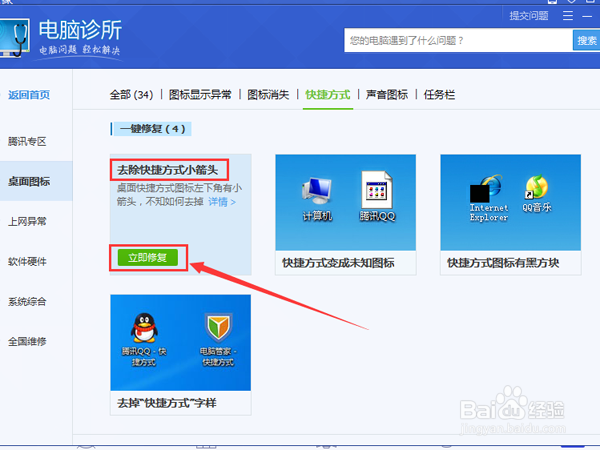Image resolution: width=600 pixels, height=450 pixels.
Task: Click the 去掉"快捷方式"字样 caption
Action: pos(167,403)
